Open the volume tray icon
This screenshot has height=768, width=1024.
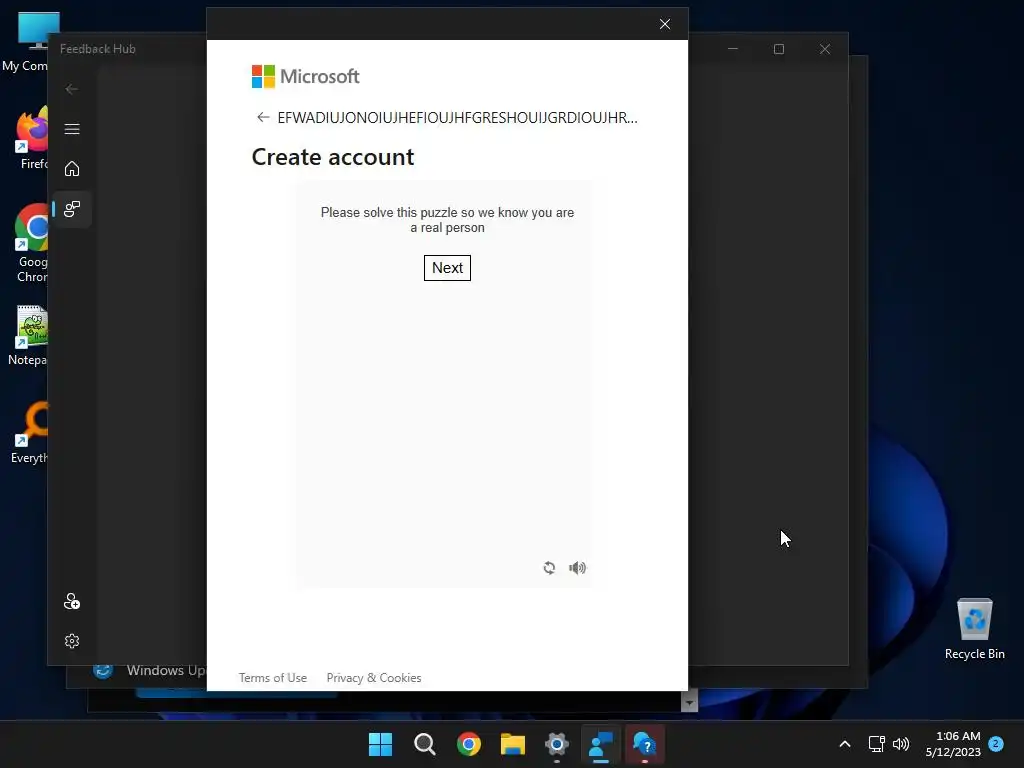(901, 744)
